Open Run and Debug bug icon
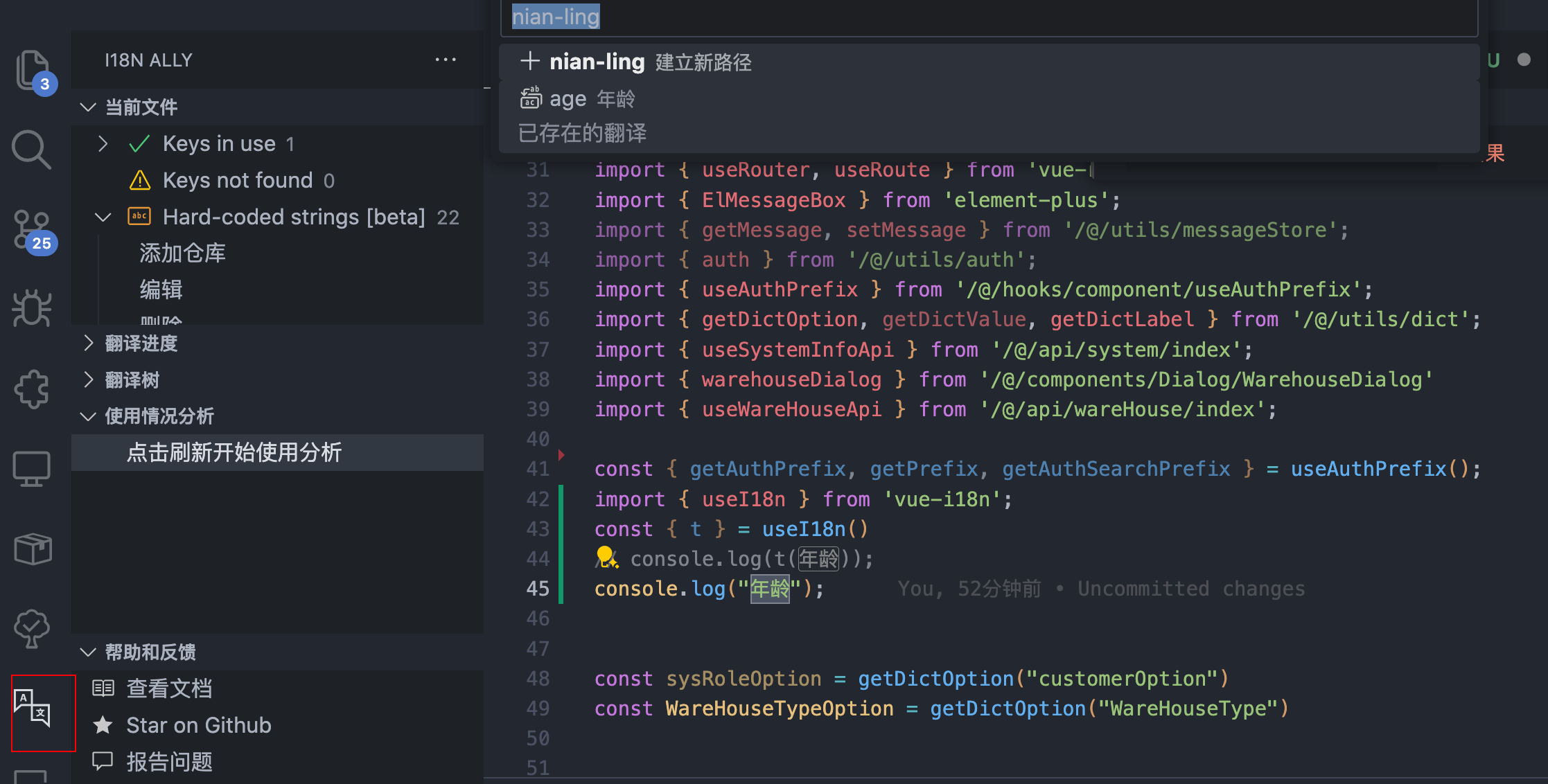The width and height of the screenshot is (1548, 784). click(32, 308)
